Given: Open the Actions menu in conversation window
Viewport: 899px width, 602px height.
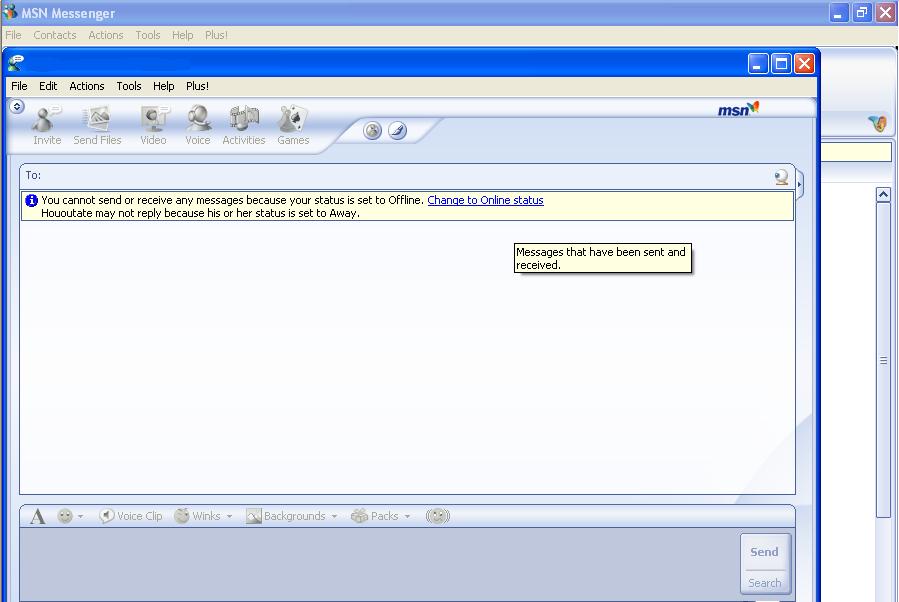Looking at the screenshot, I should [x=87, y=86].
